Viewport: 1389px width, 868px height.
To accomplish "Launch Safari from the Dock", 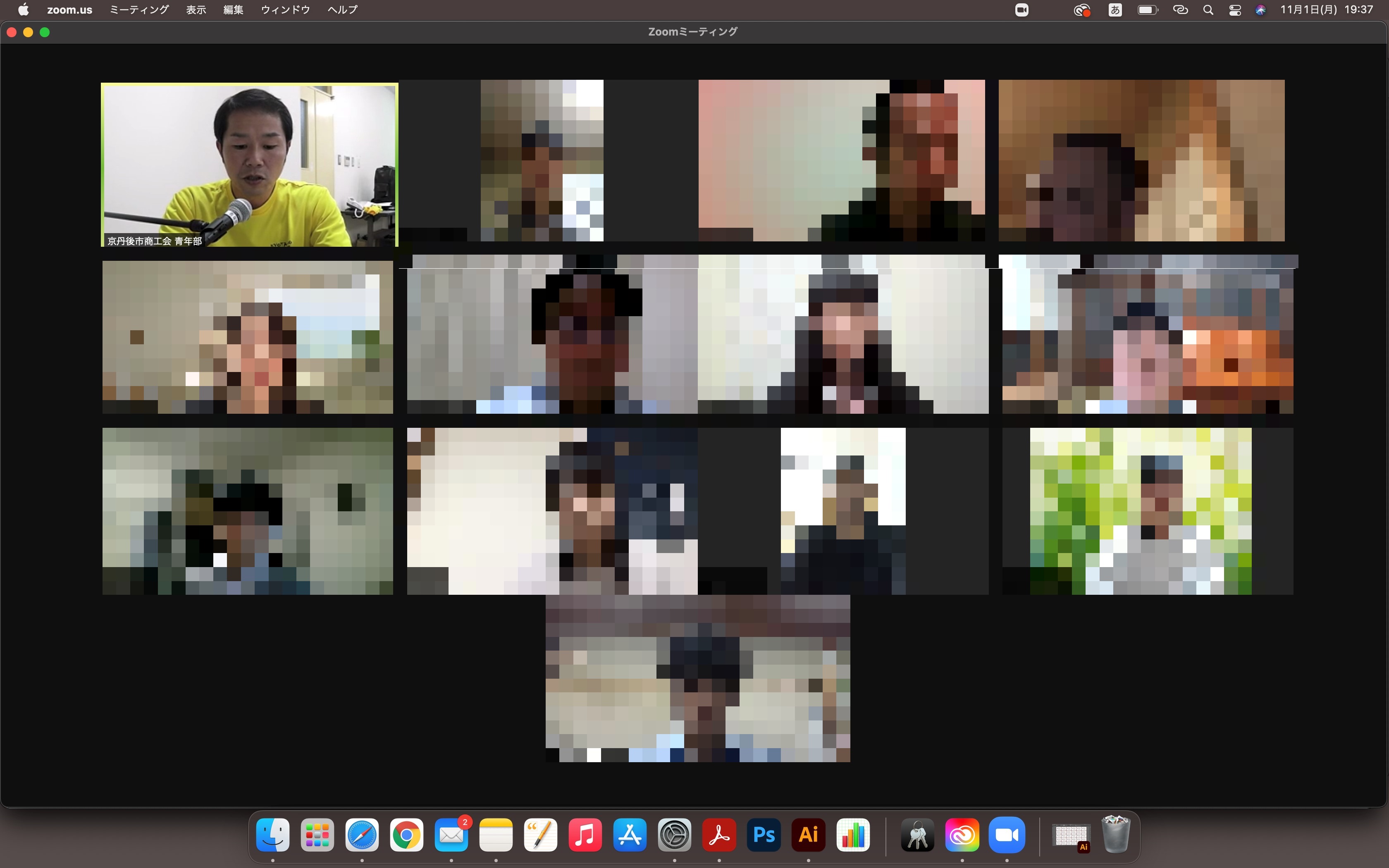I will (362, 835).
